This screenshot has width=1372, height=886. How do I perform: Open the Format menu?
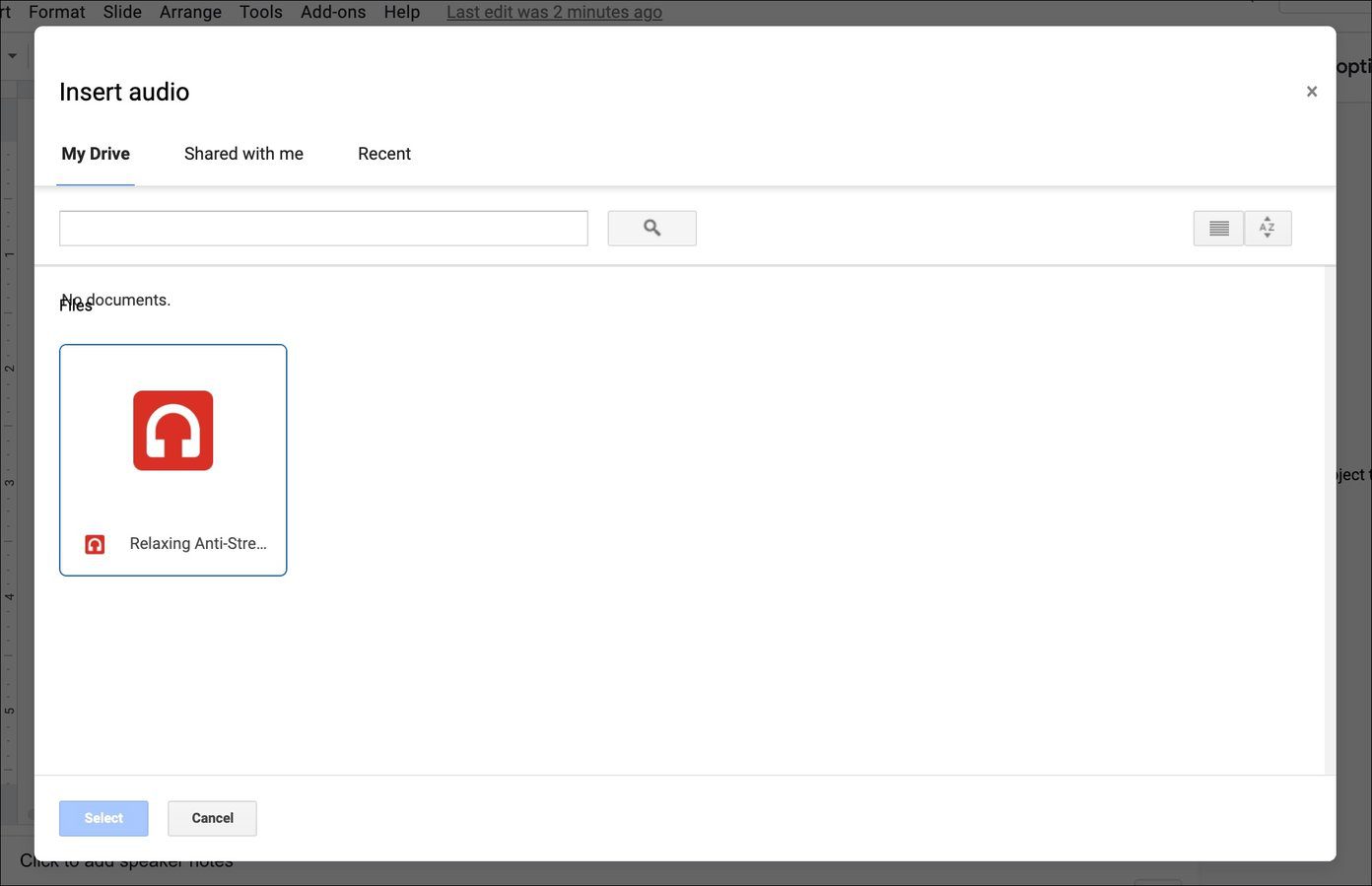pyautogui.click(x=57, y=12)
